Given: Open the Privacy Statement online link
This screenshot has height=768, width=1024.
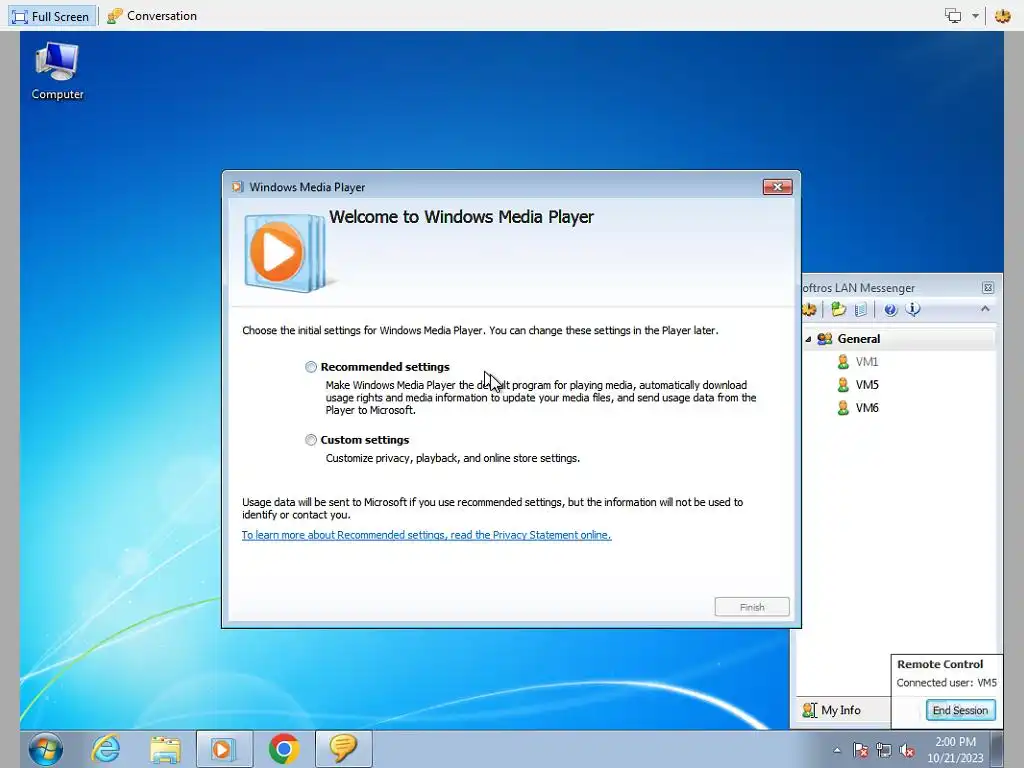Looking at the screenshot, I should pos(426,535).
